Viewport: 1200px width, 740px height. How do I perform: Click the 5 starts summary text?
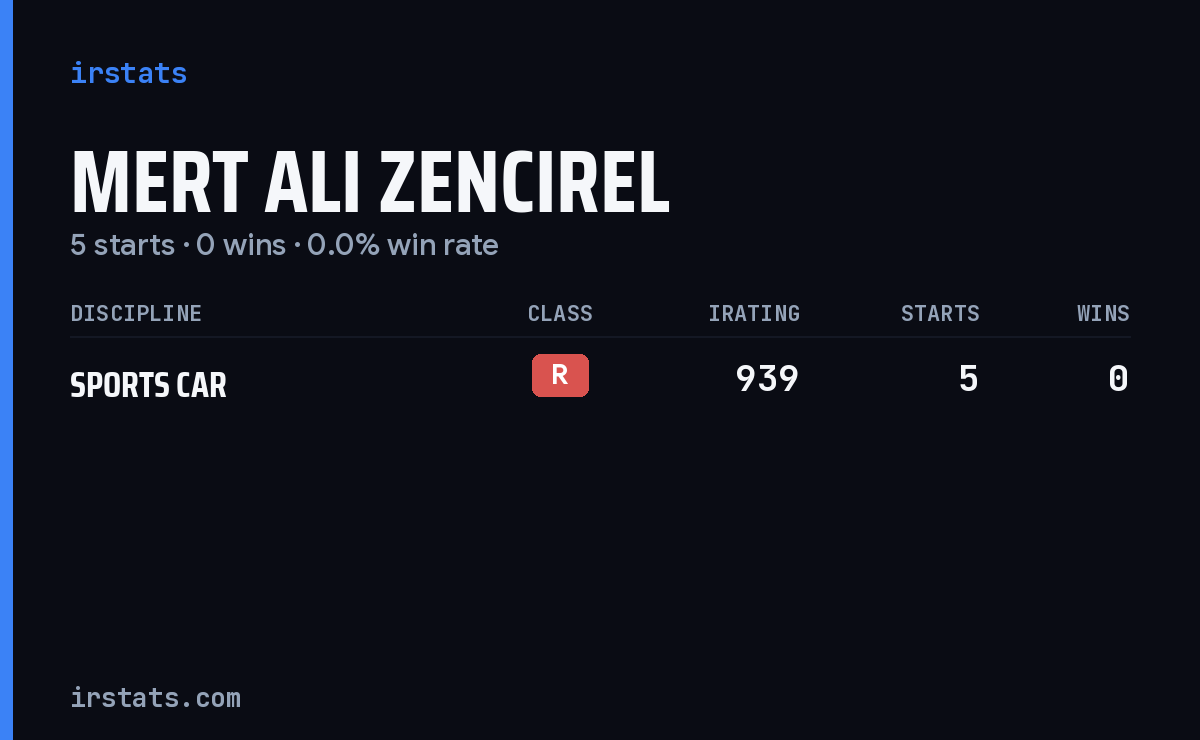point(122,245)
